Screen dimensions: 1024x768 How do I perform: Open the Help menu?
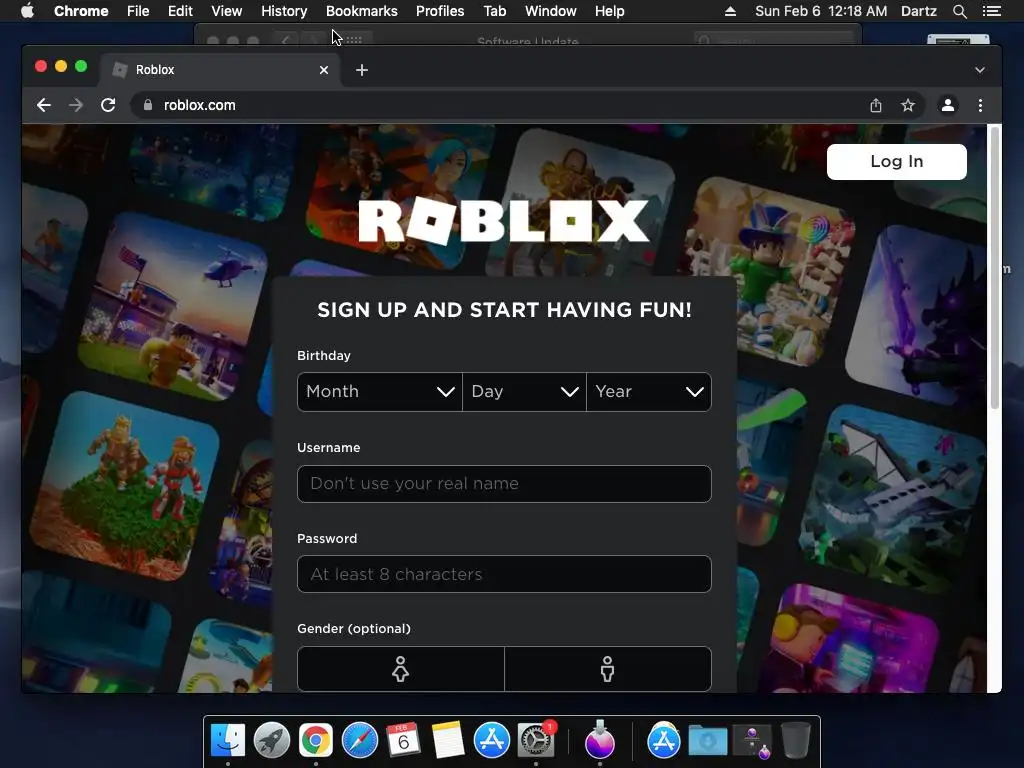(609, 11)
